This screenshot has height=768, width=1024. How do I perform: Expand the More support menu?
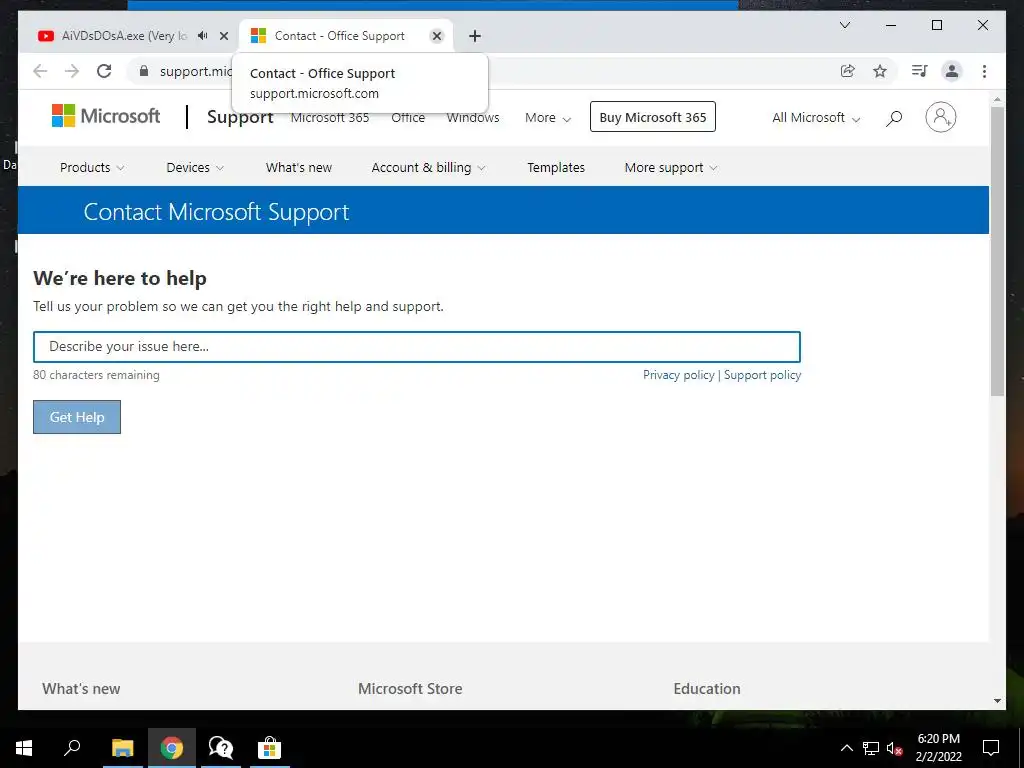671,167
